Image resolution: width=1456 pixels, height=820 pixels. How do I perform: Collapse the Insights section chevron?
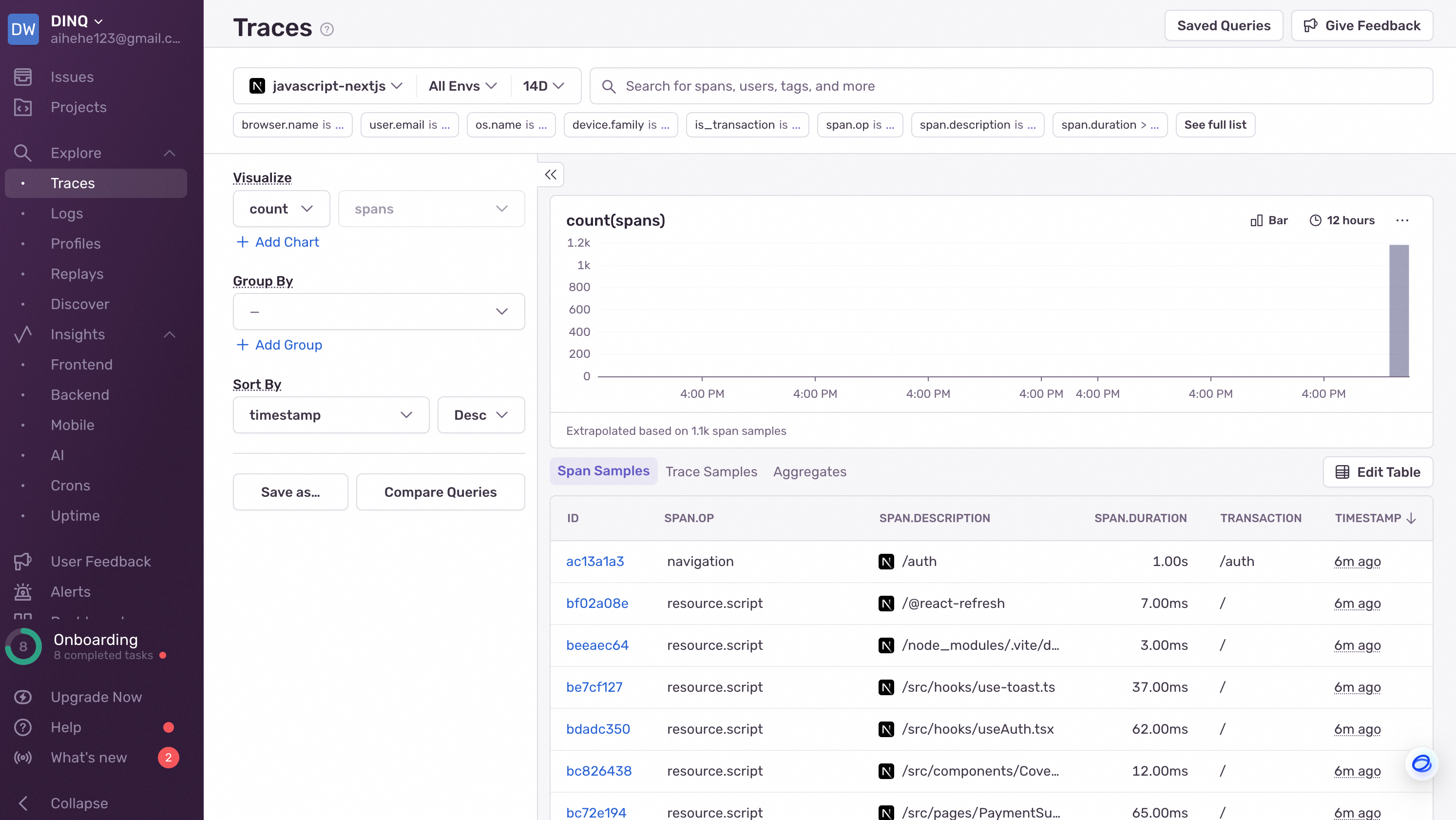[x=170, y=334]
